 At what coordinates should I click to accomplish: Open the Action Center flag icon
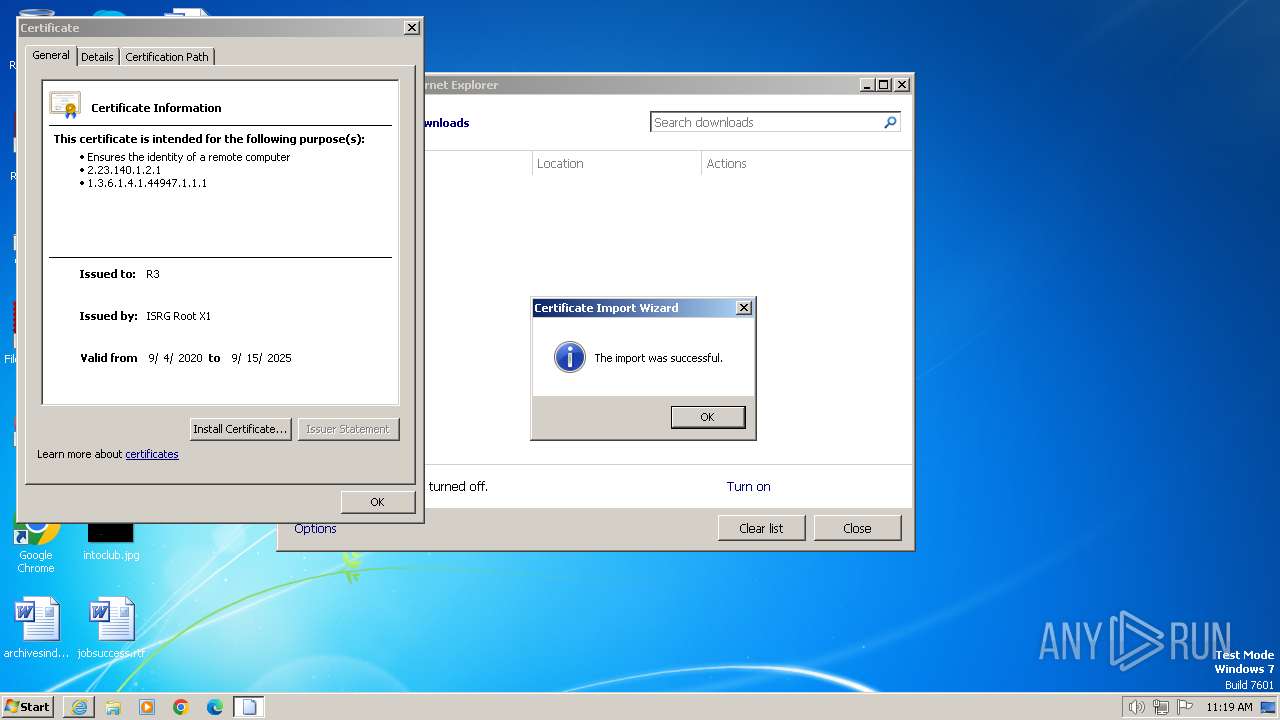click(x=1184, y=707)
